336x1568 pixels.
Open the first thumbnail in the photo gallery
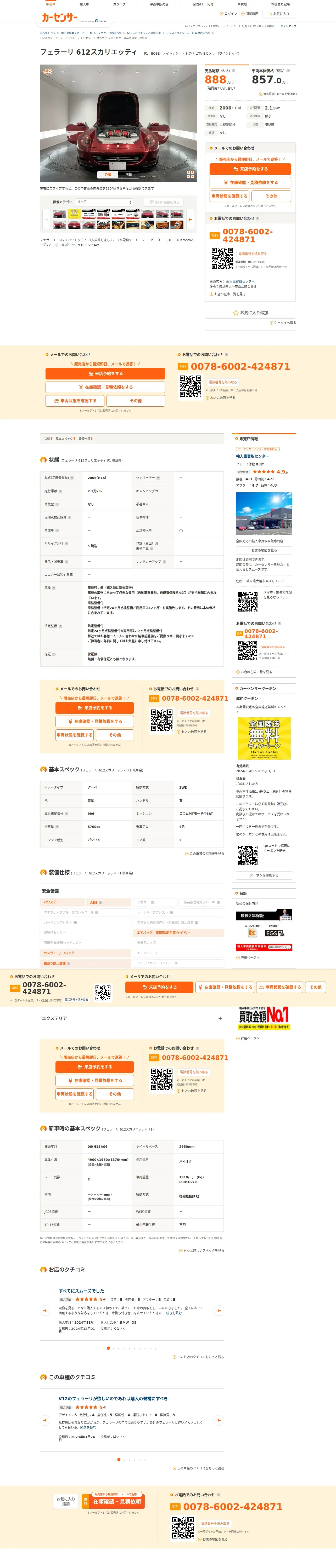(59, 214)
